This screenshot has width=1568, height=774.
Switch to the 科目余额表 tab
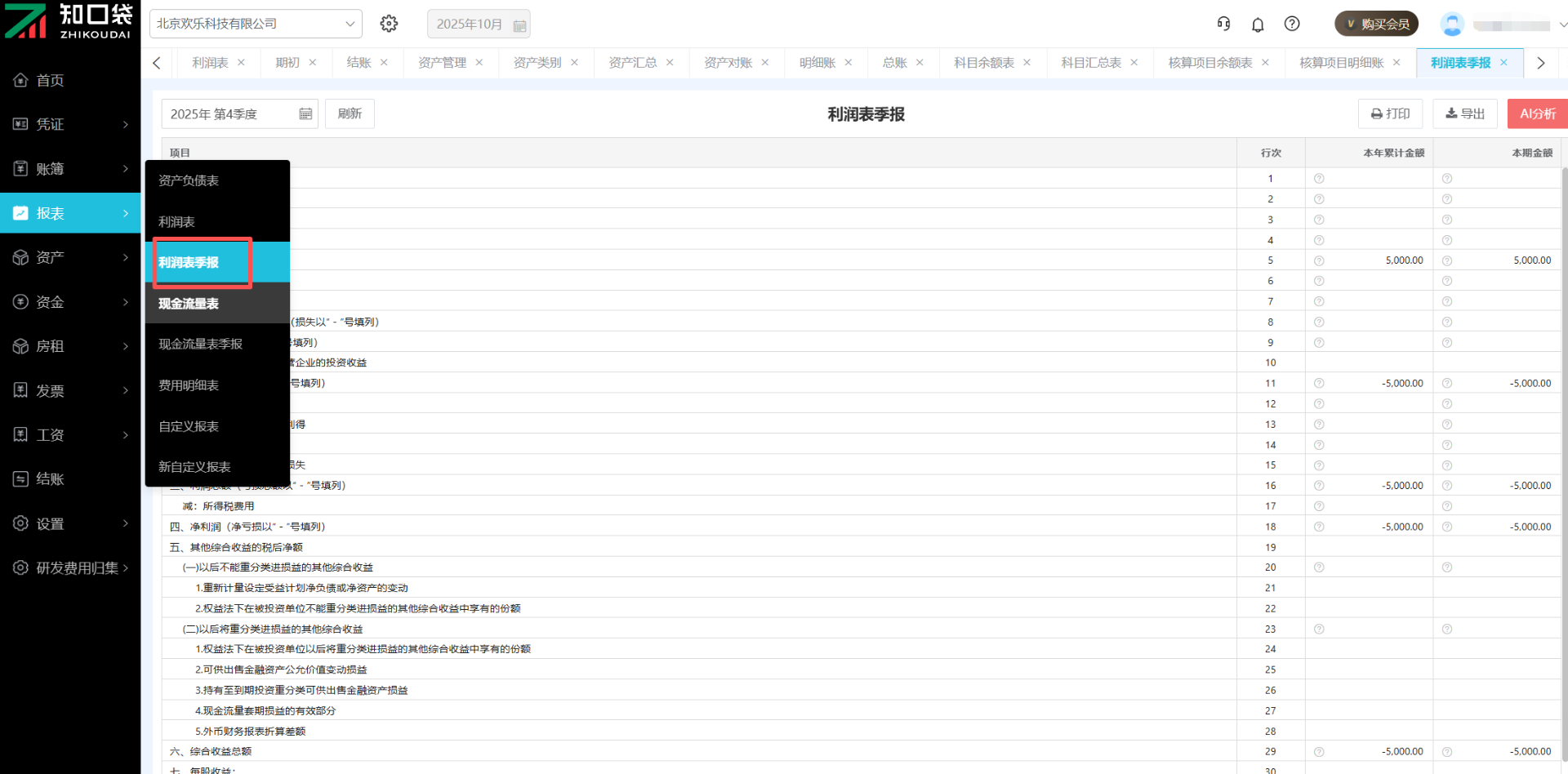point(983,63)
